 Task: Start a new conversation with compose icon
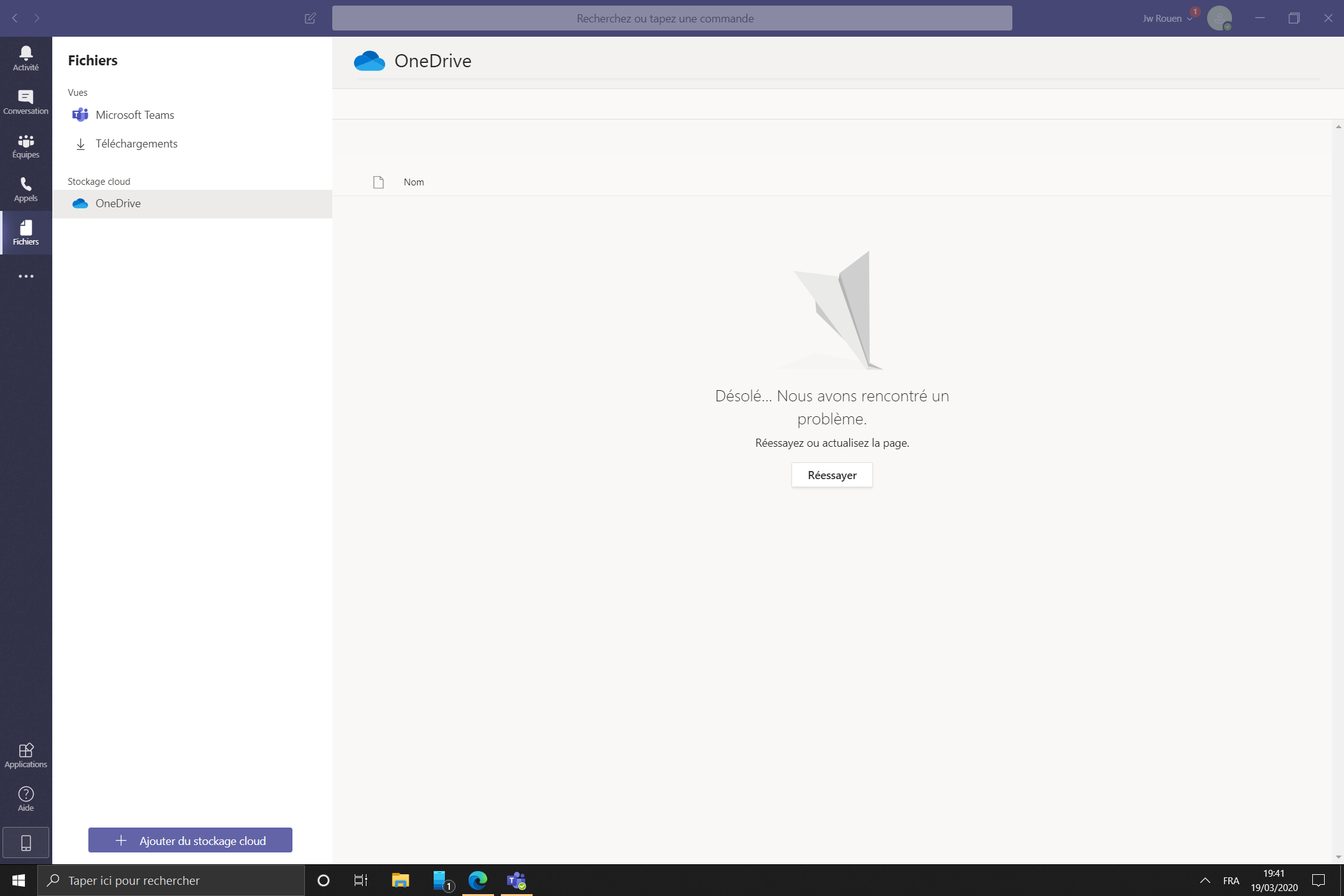point(310,18)
